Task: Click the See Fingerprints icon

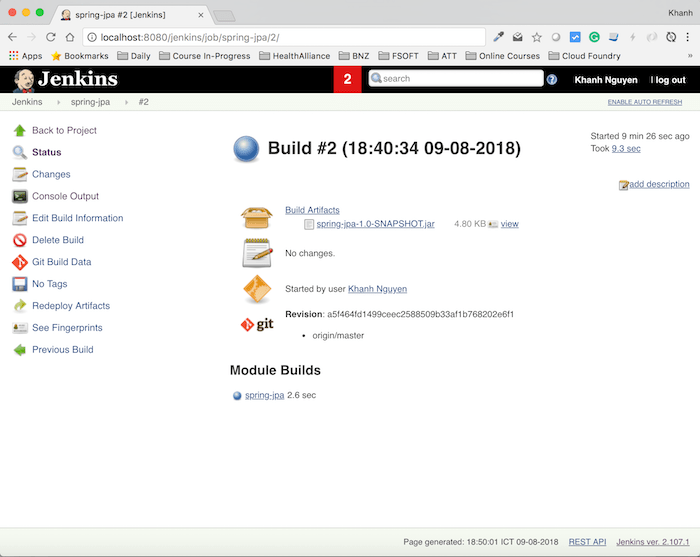Action: (20, 328)
